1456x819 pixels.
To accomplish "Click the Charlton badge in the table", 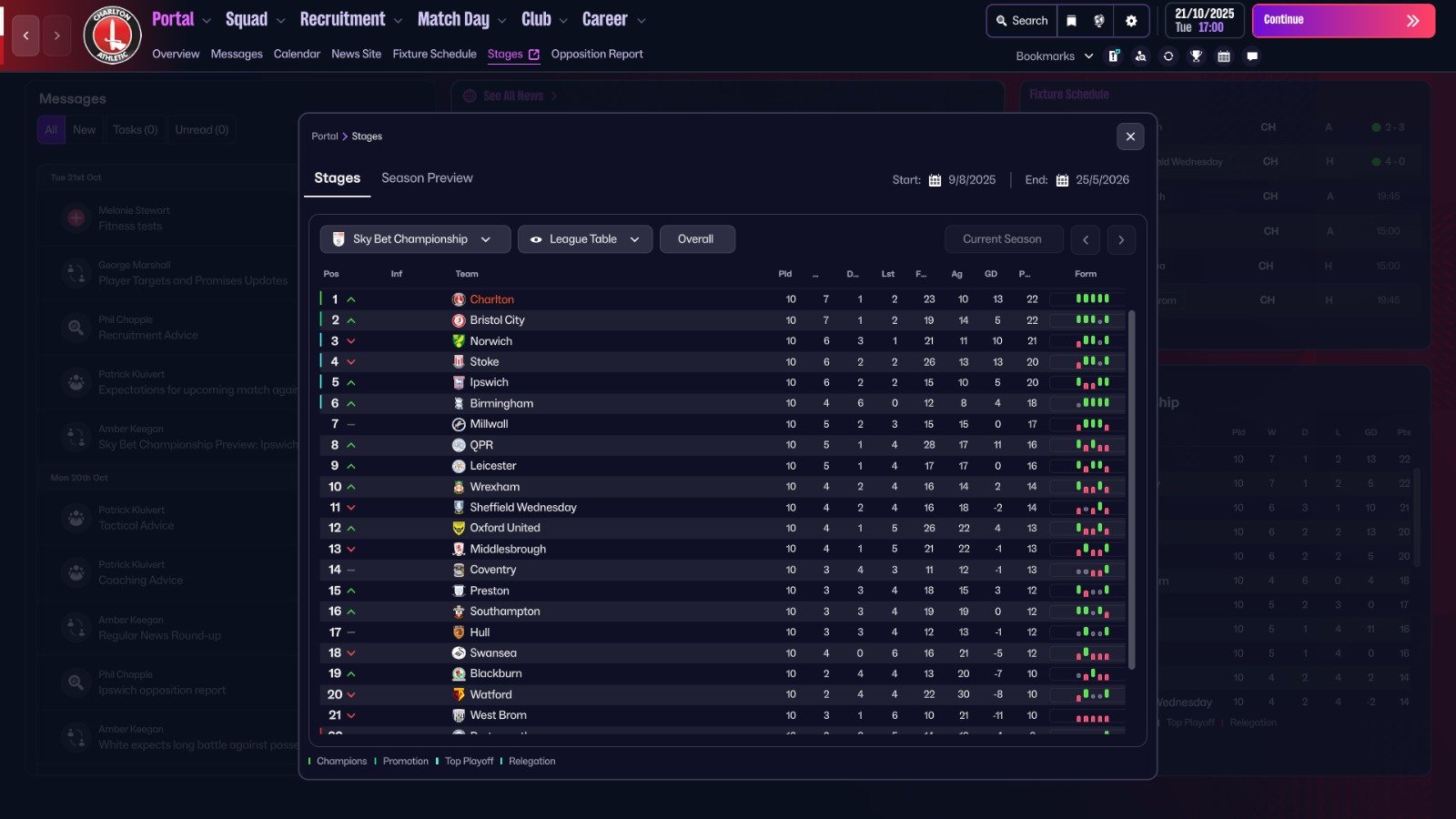I will pyautogui.click(x=459, y=299).
